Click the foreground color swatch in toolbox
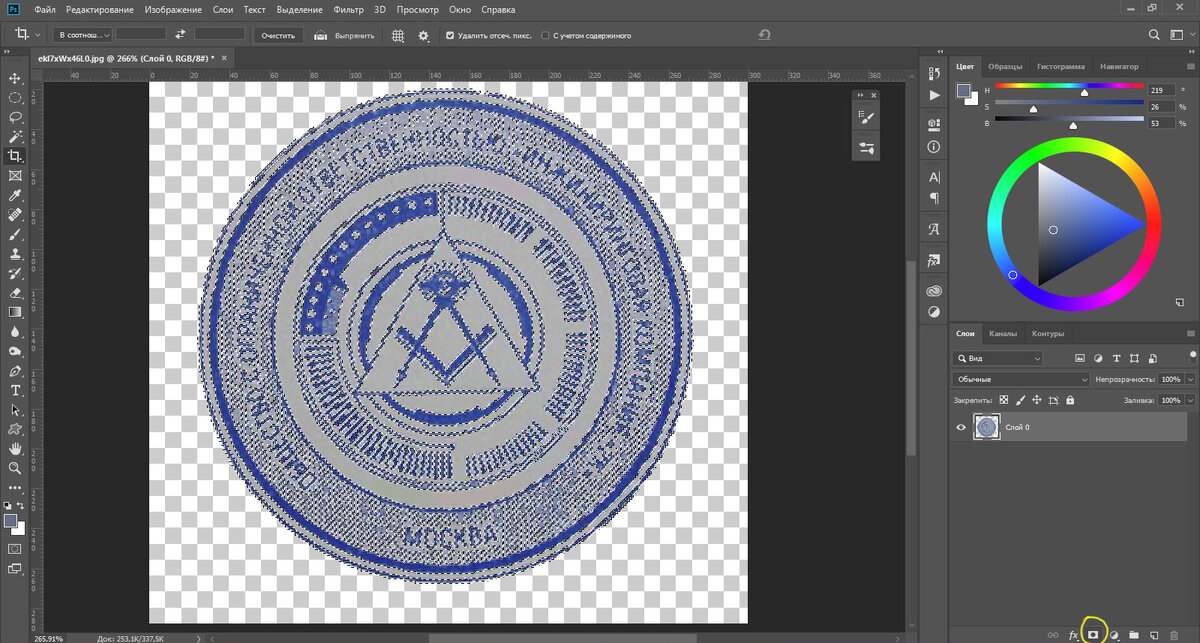Image resolution: width=1200 pixels, height=643 pixels. tap(11, 521)
